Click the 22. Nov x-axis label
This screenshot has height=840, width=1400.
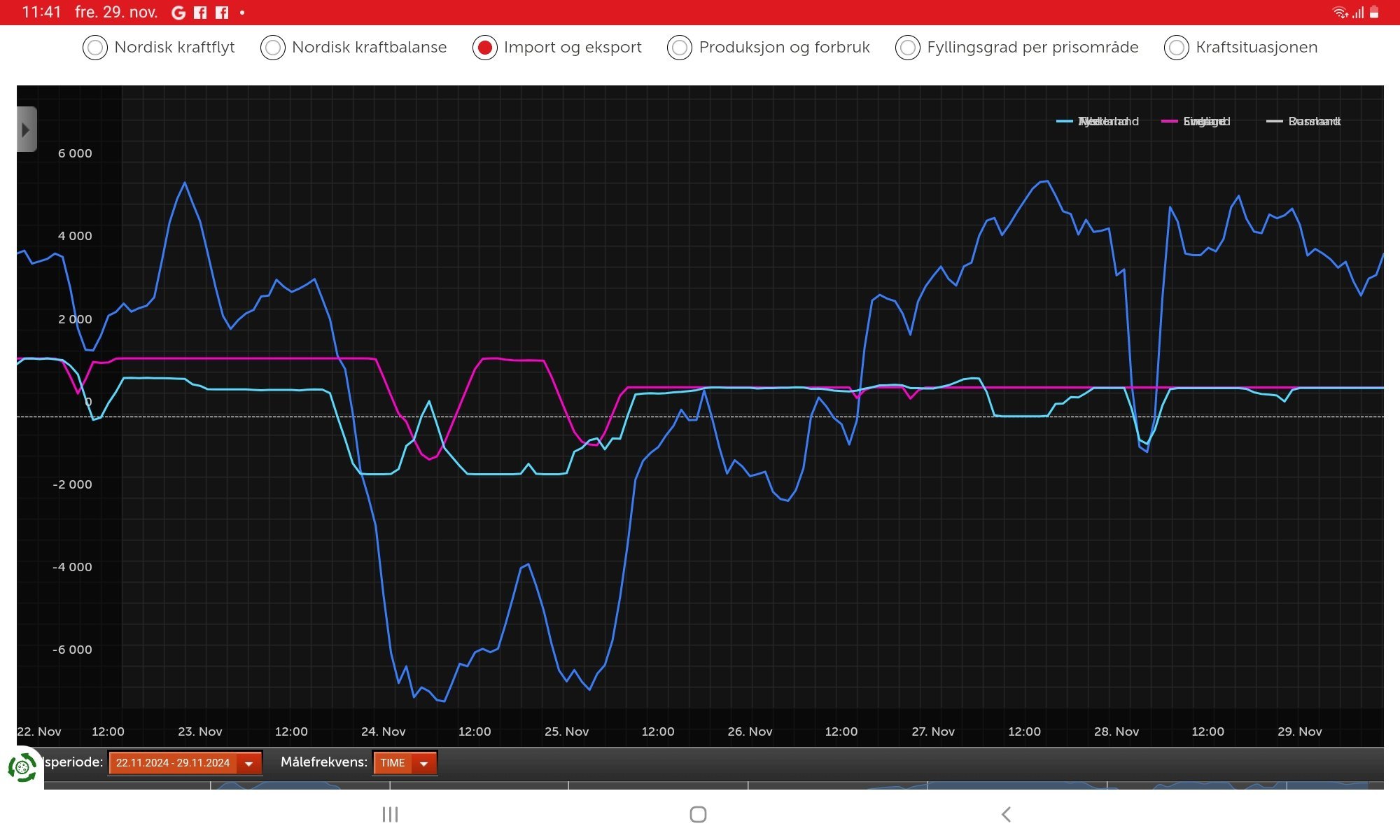pos(39,731)
